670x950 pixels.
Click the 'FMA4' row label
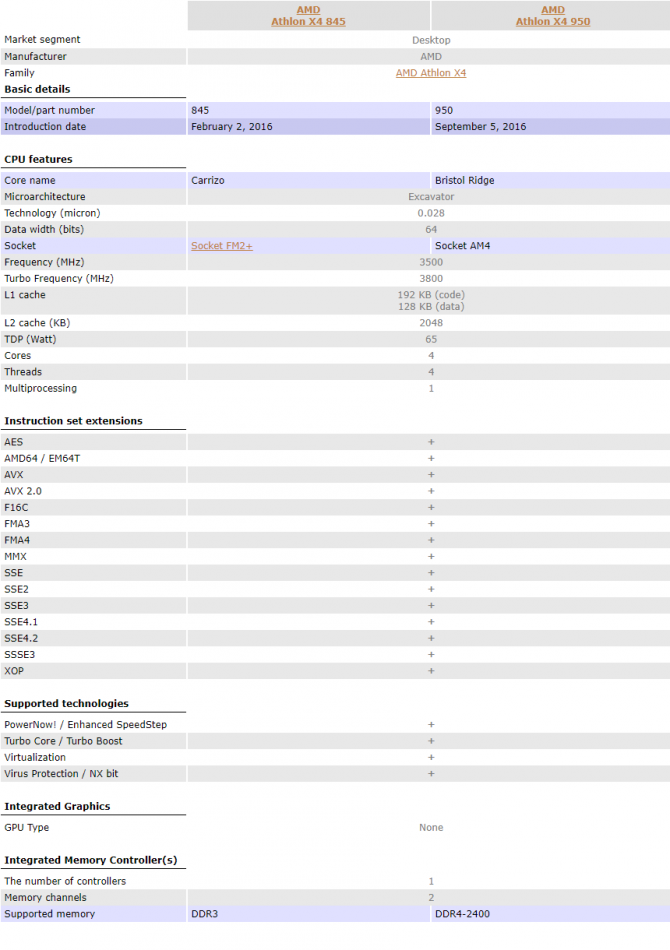17,540
